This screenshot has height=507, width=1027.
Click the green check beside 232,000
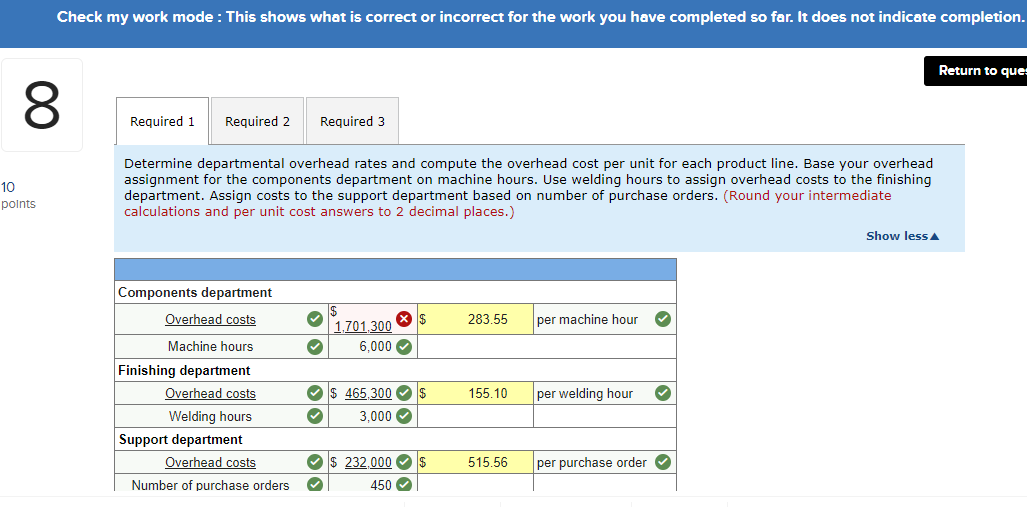click(404, 462)
